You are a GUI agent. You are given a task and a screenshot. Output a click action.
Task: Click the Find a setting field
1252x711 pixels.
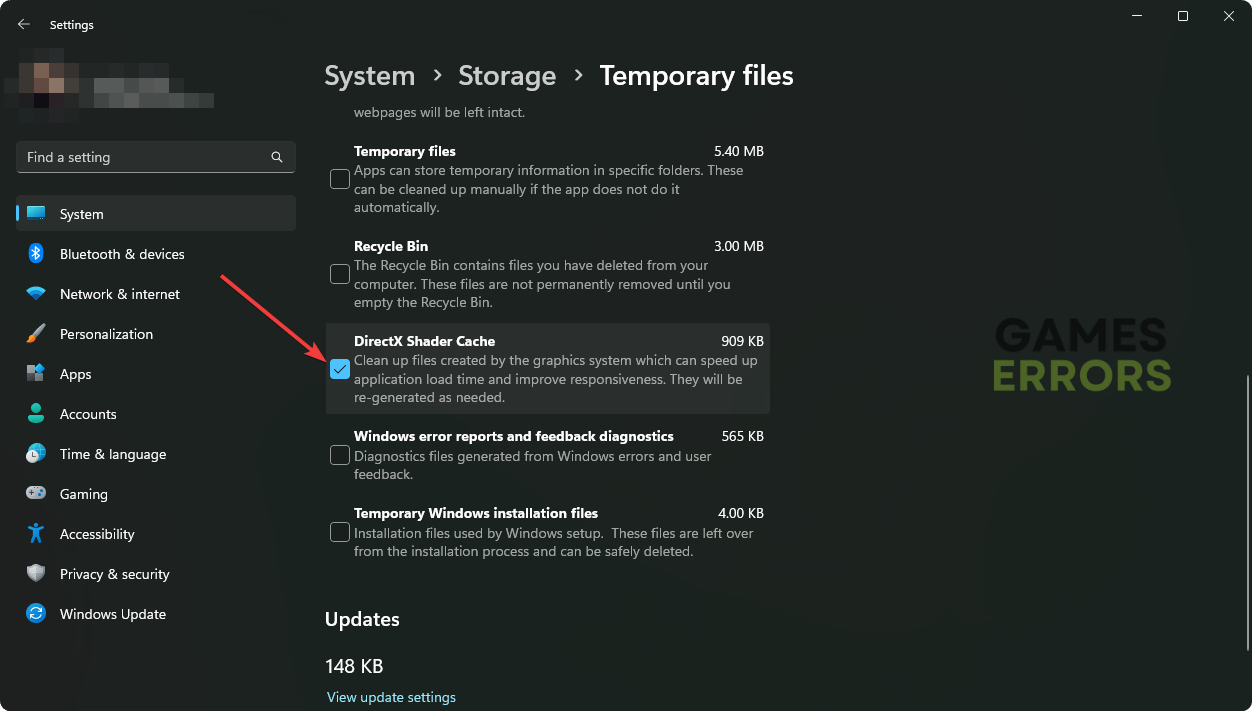pyautogui.click(x=145, y=157)
